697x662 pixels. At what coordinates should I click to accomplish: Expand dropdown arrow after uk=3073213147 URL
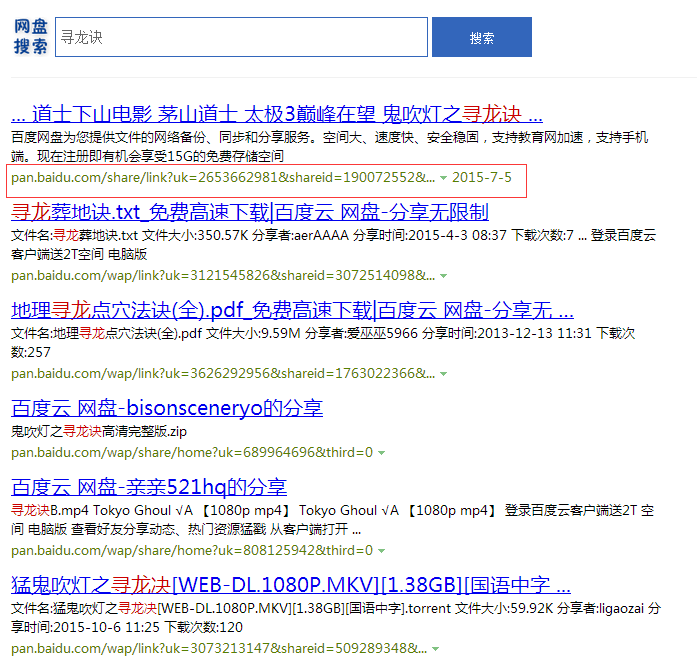coord(435,649)
